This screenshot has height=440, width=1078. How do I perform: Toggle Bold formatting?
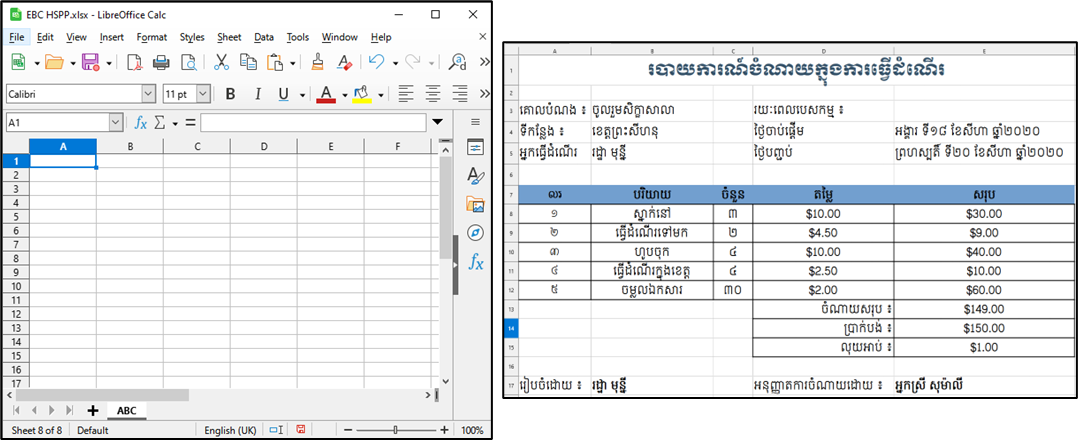[230, 94]
